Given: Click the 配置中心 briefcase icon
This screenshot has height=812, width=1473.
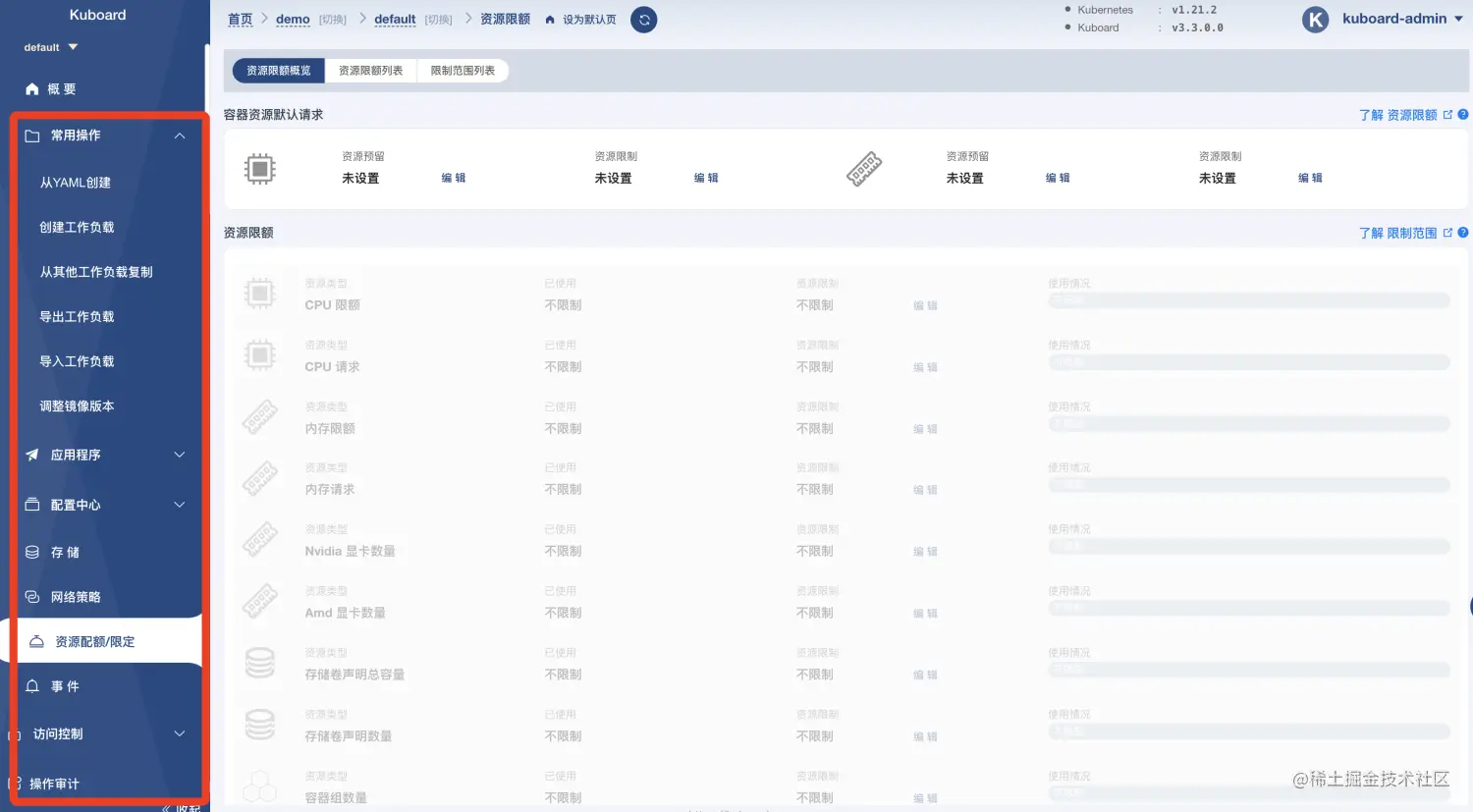Looking at the screenshot, I should coord(32,505).
